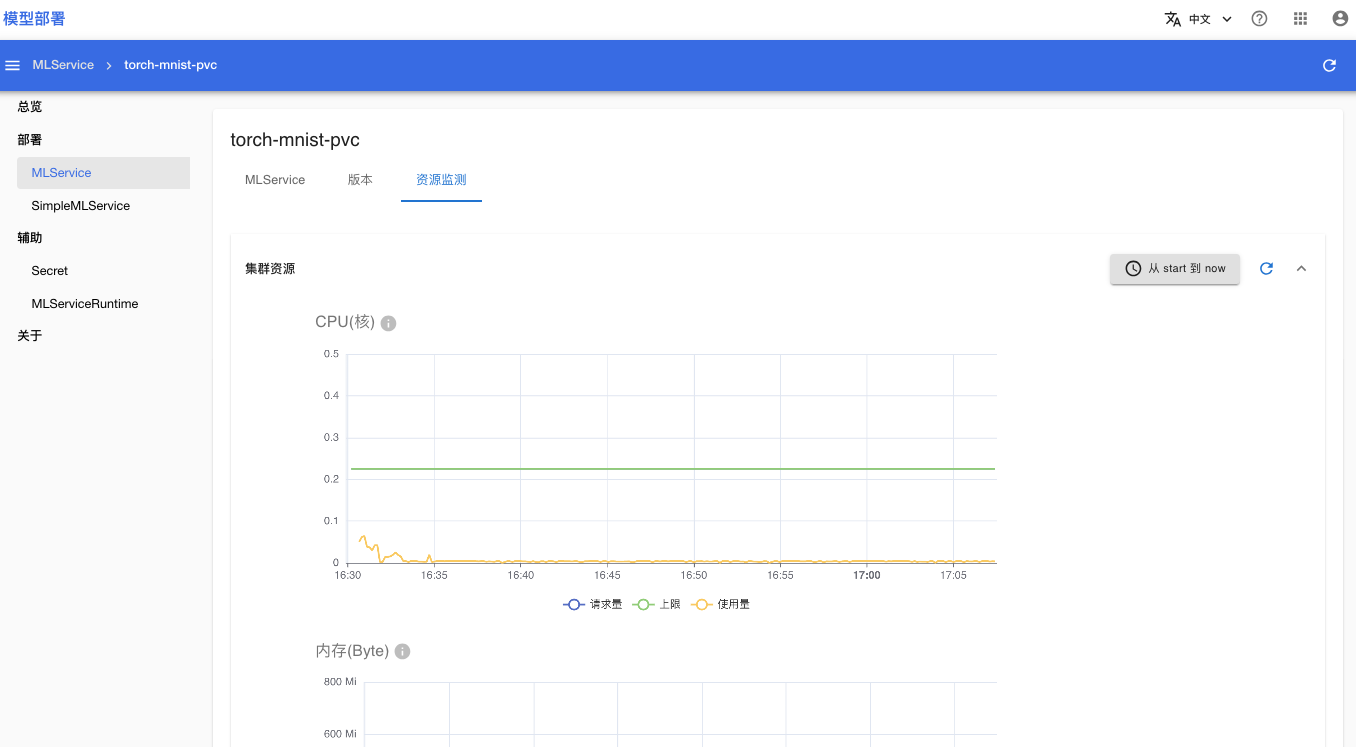Click clock icon in time range button
The image size is (1356, 747).
pos(1133,268)
